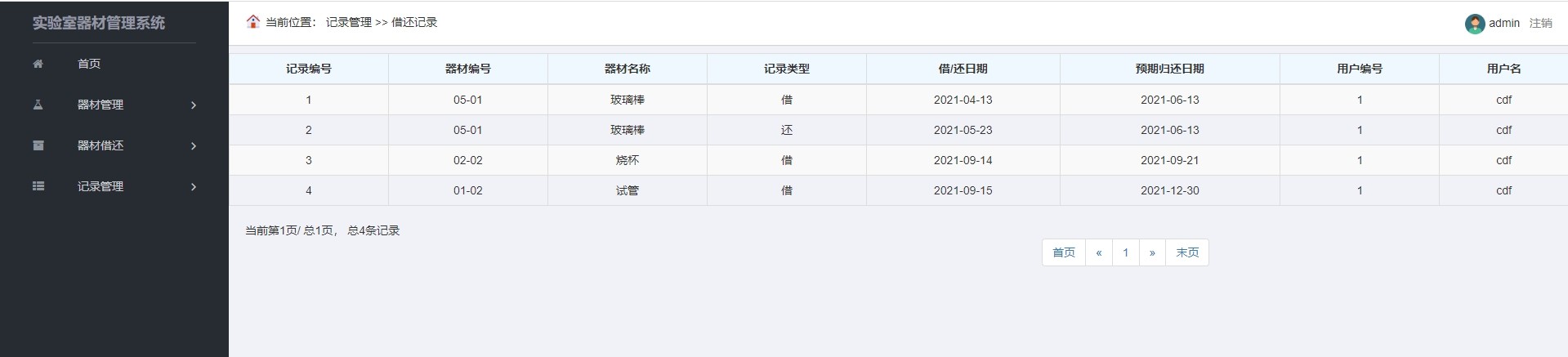The image size is (1568, 357).
Task: Click the 预期归还日期 column header
Action: click(1169, 69)
